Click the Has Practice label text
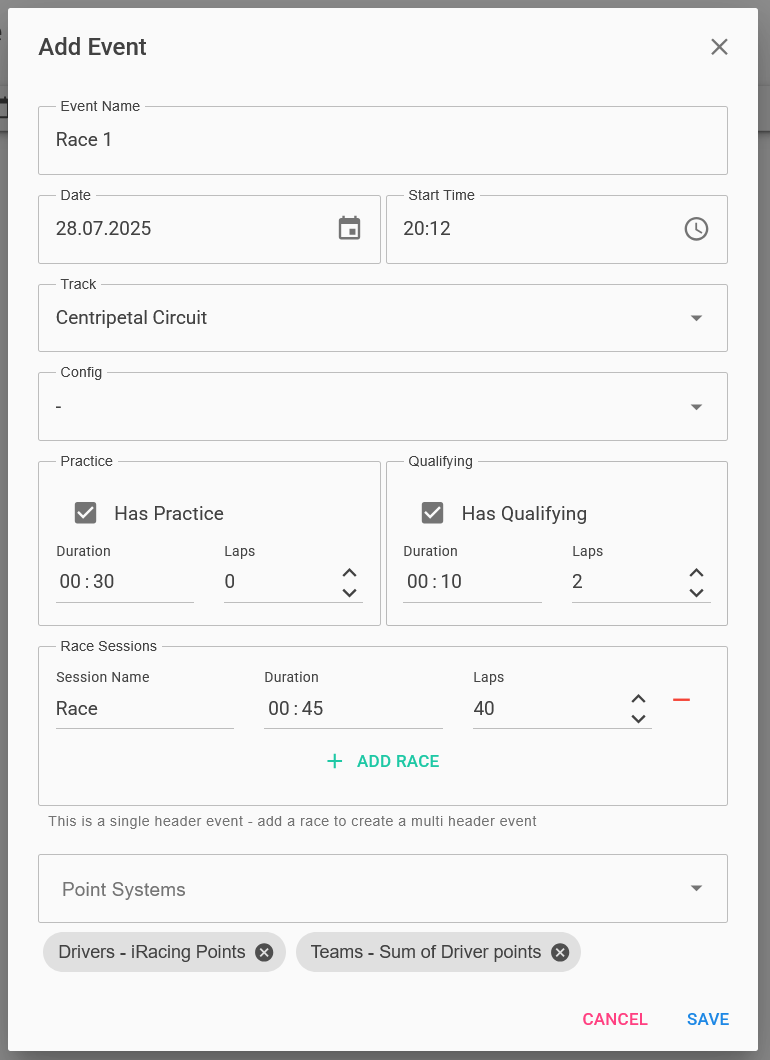This screenshot has width=770, height=1060. 169,514
